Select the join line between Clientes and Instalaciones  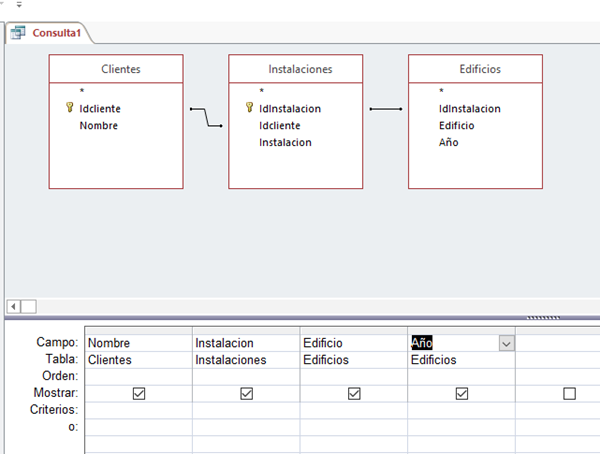point(206,117)
